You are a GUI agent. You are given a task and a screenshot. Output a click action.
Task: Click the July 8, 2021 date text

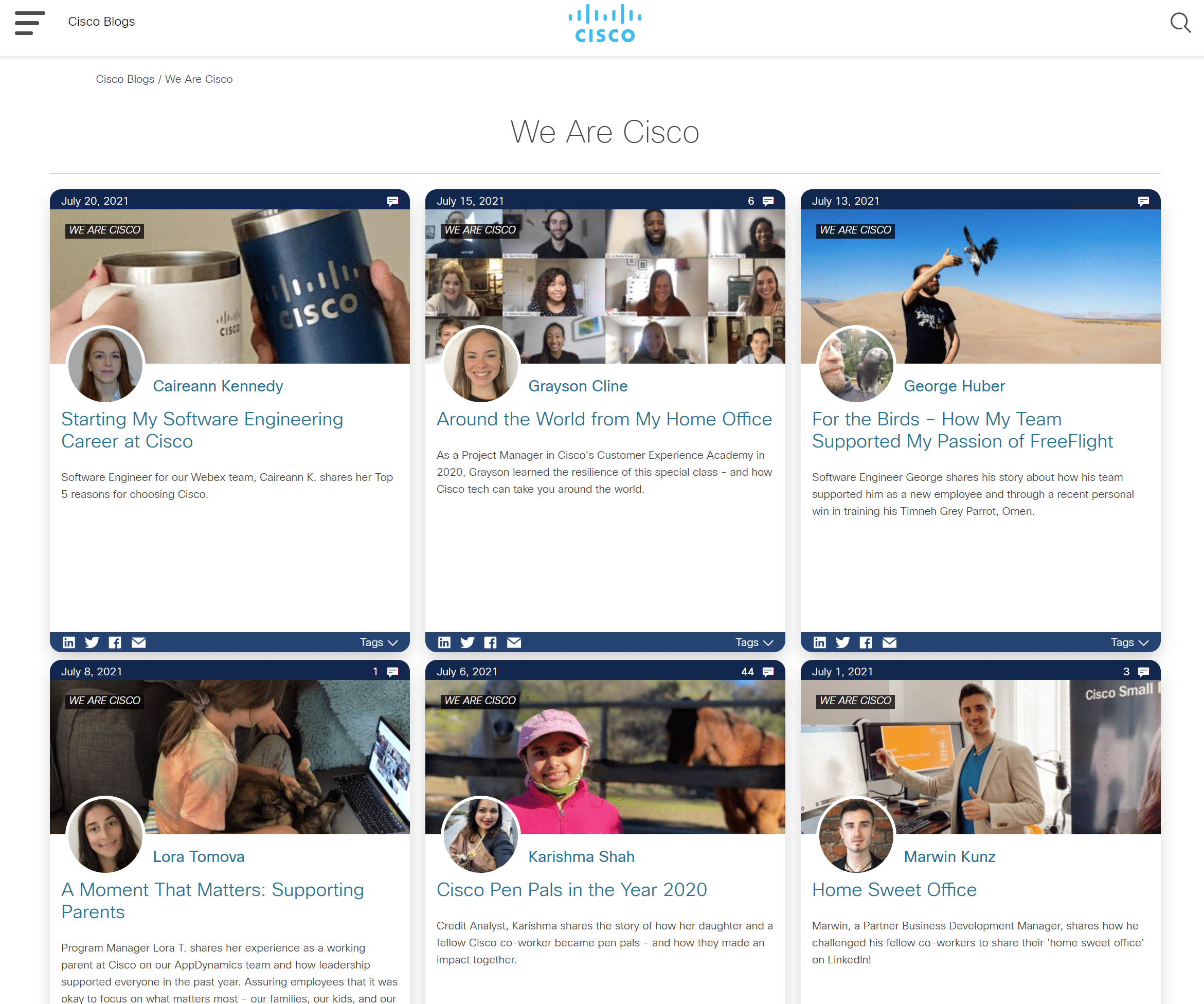pos(92,672)
